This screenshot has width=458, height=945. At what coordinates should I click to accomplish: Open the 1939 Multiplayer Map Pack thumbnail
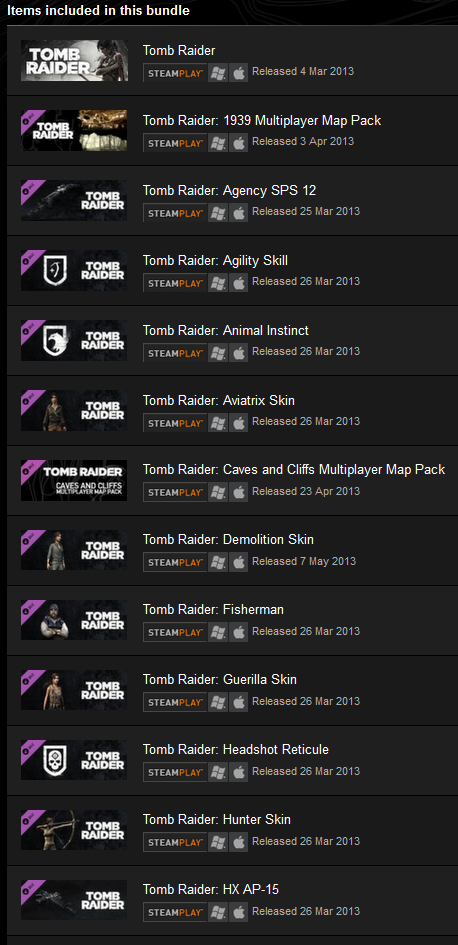74,130
